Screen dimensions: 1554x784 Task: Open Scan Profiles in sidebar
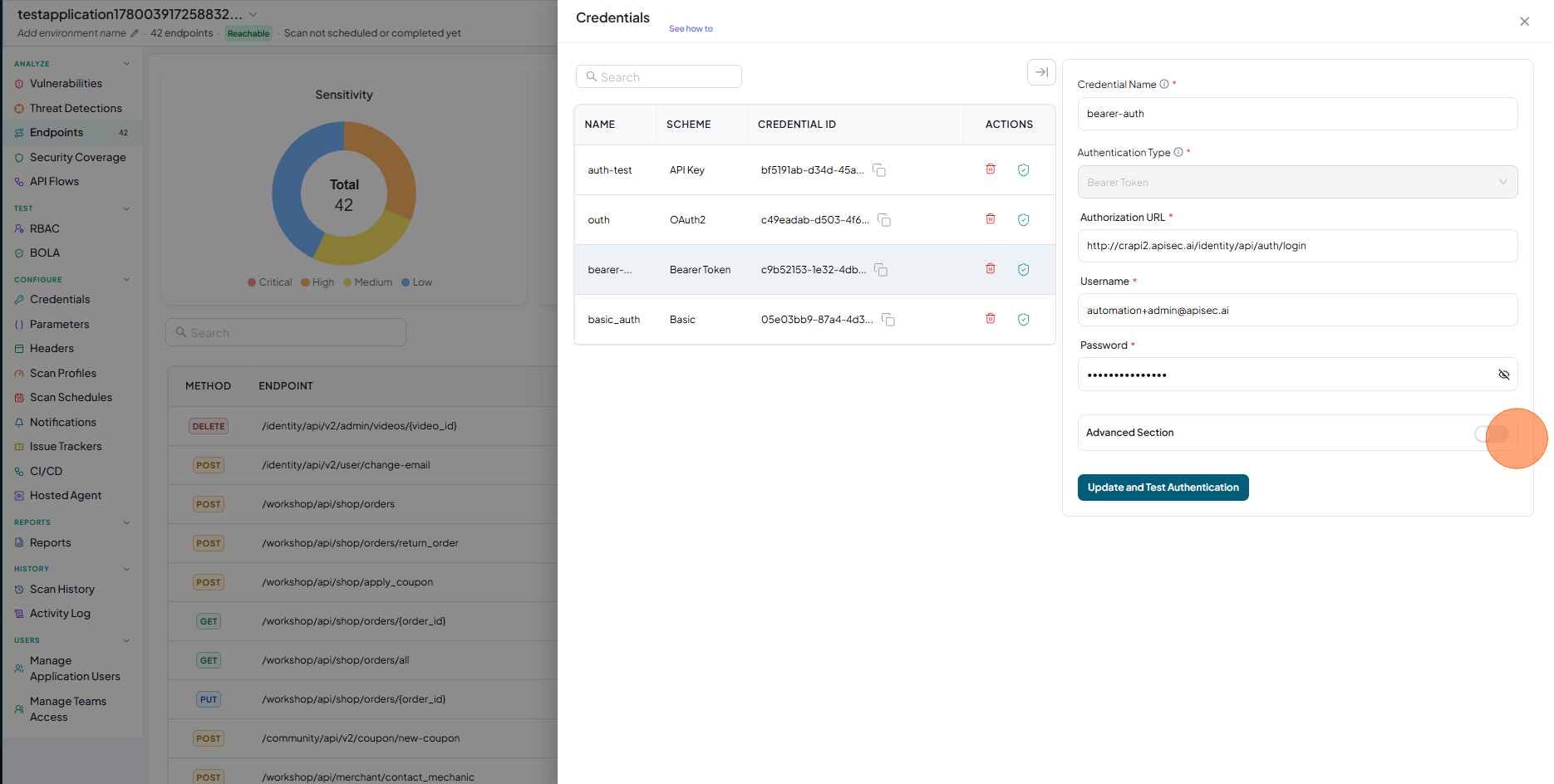[63, 373]
